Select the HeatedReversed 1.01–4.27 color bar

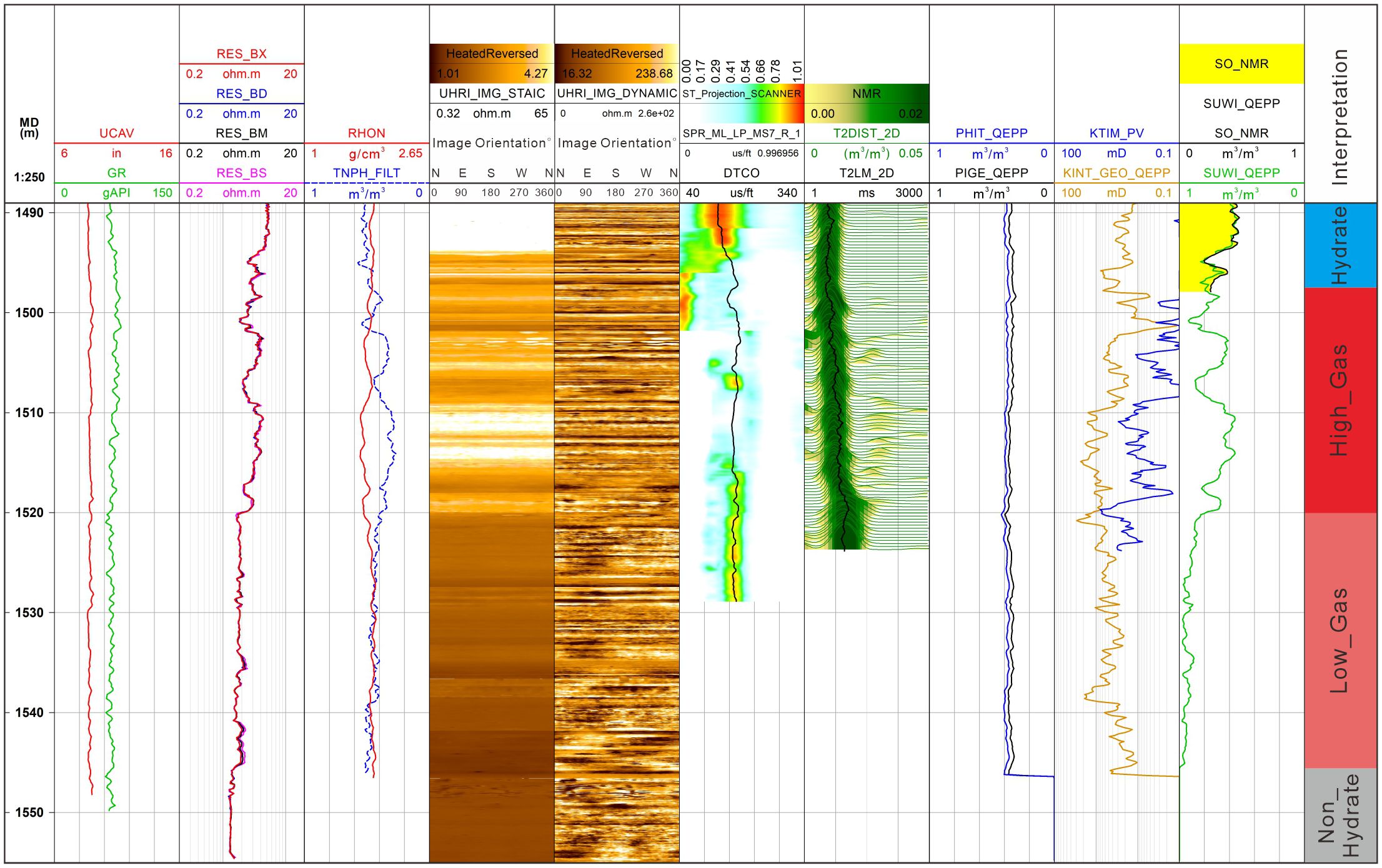pyautogui.click(x=492, y=64)
